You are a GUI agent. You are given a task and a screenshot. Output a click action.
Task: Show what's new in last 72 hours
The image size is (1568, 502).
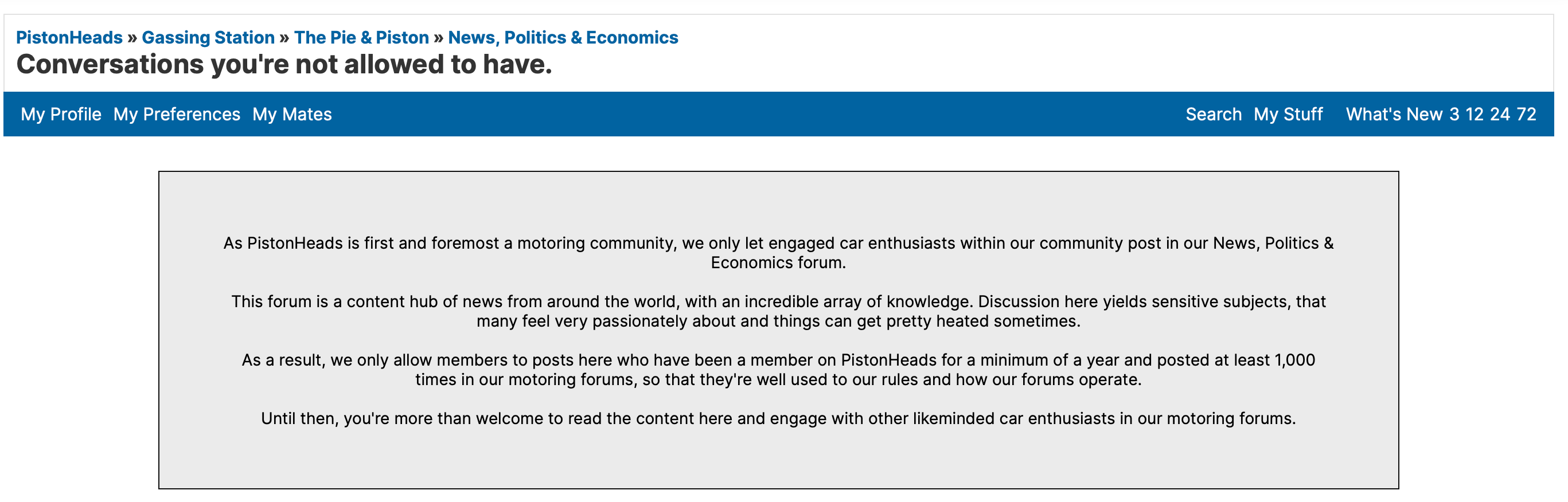pyautogui.click(x=1526, y=115)
